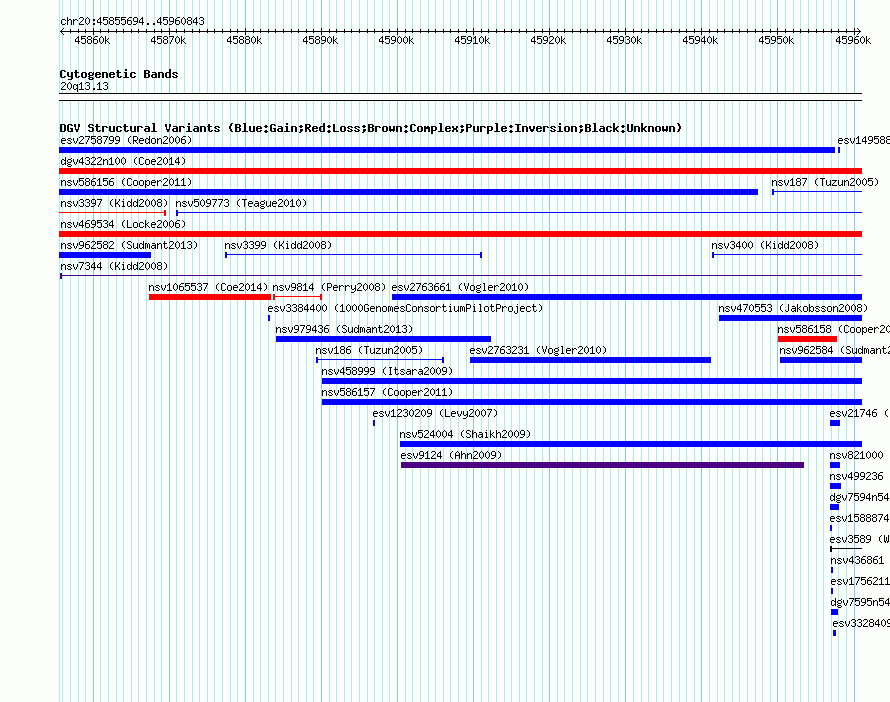Click the 45900k ruler tick label
This screenshot has height=702, width=890.
click(396, 40)
